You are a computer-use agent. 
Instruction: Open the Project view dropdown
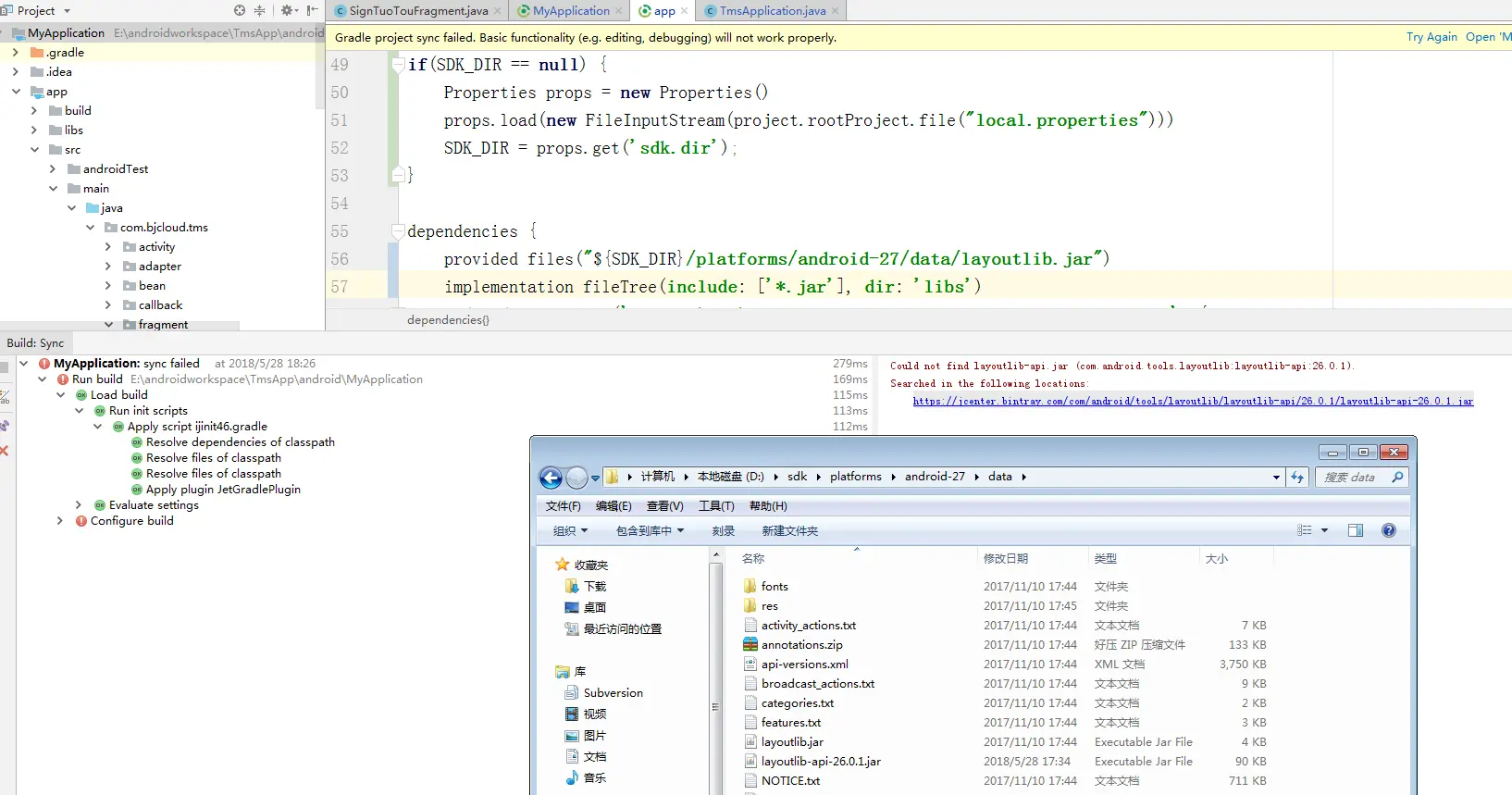pyautogui.click(x=67, y=11)
